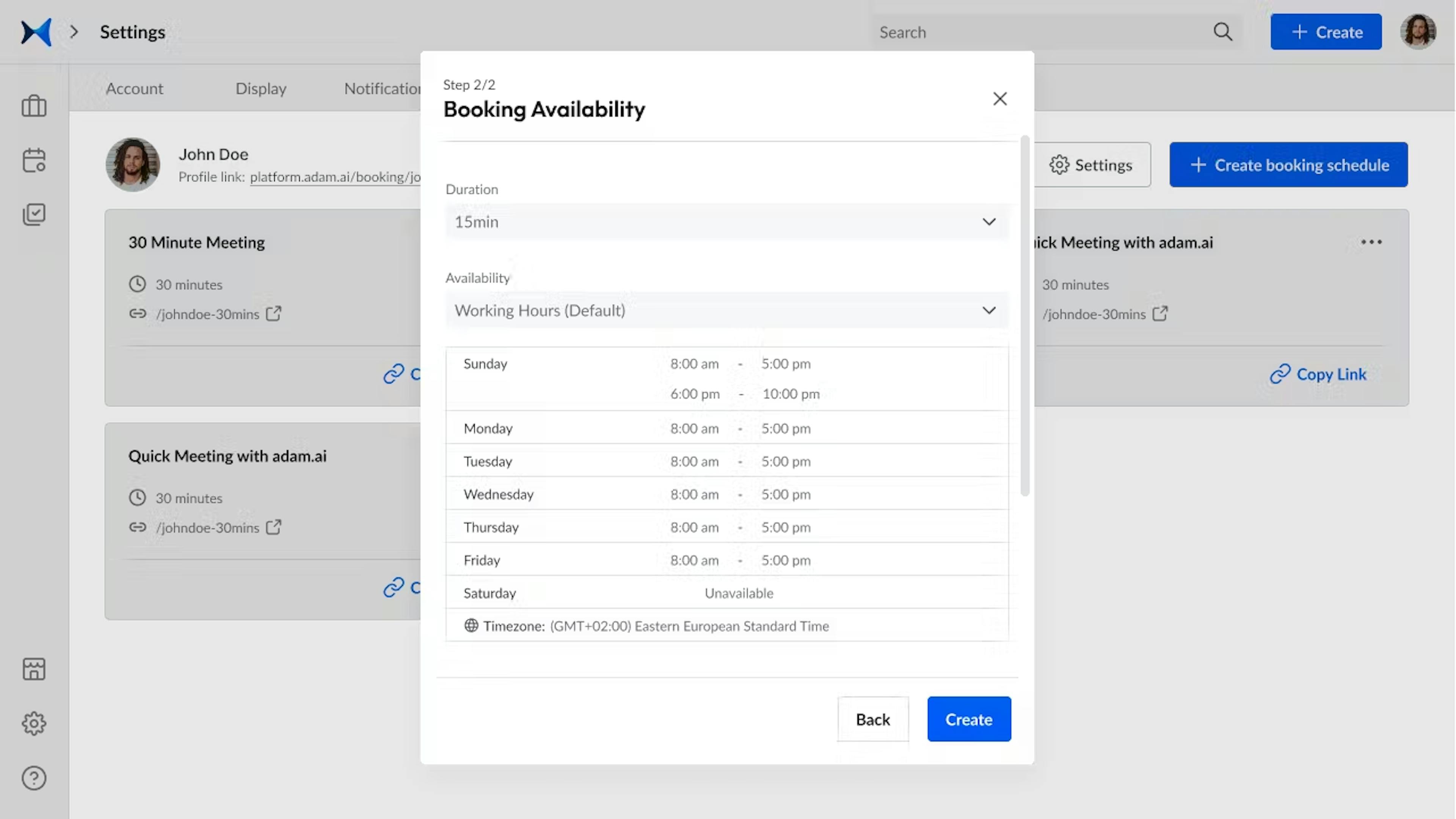Click the help/question mark icon

(x=34, y=779)
